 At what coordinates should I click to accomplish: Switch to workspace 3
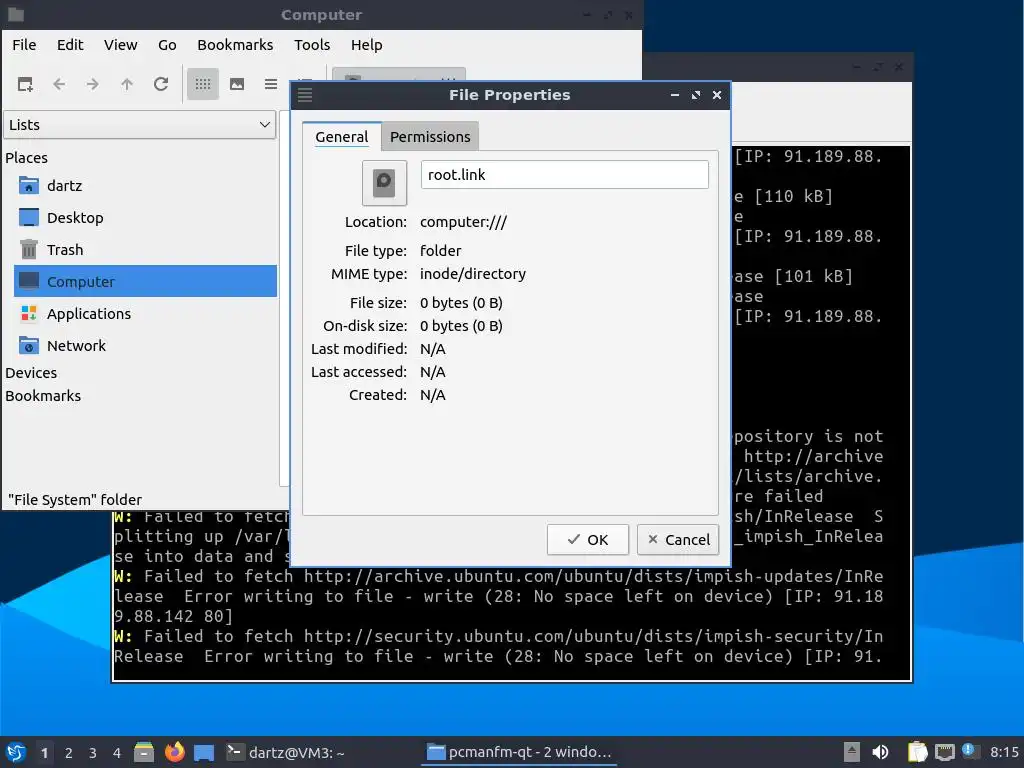point(93,753)
